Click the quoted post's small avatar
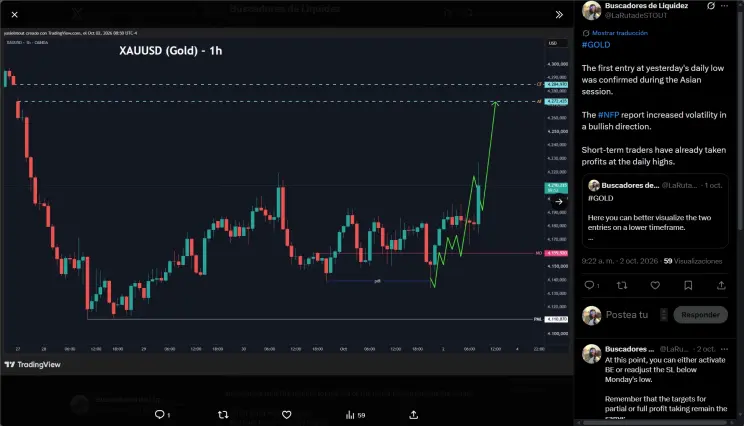The width and height of the screenshot is (744, 426). [x=594, y=185]
